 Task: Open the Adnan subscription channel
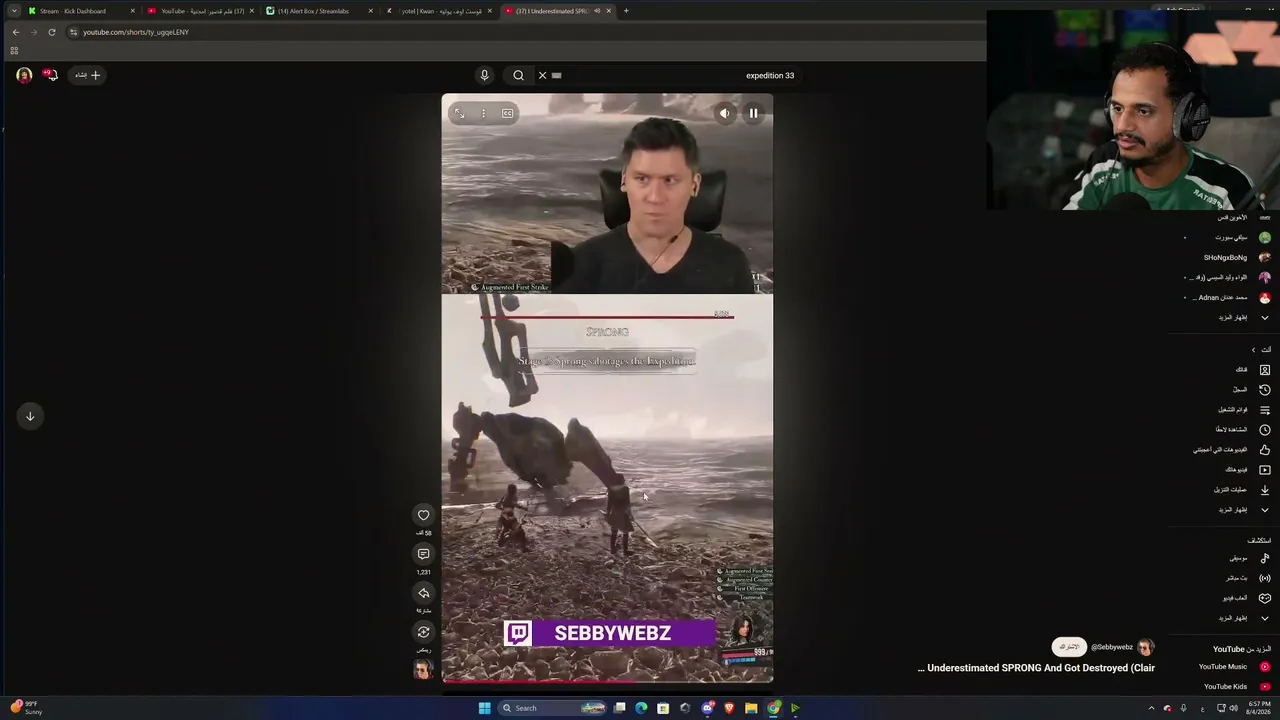[1225, 298]
